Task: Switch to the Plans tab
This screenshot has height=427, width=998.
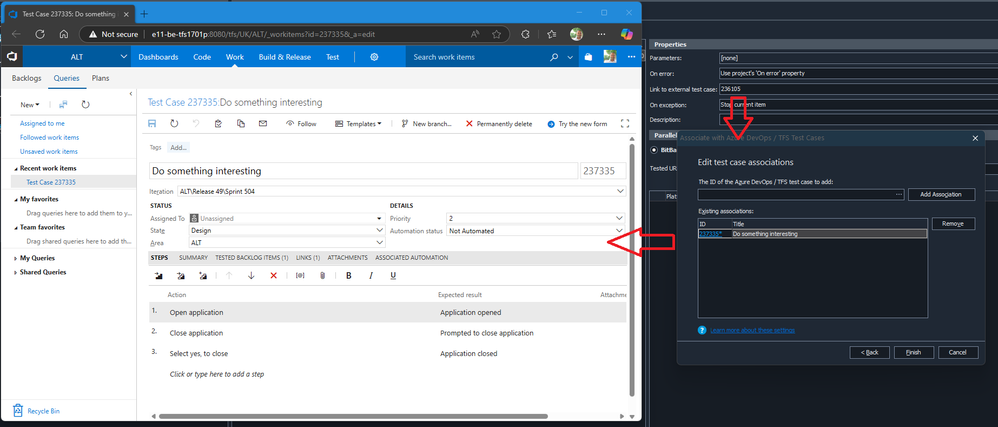Action: 100,78
